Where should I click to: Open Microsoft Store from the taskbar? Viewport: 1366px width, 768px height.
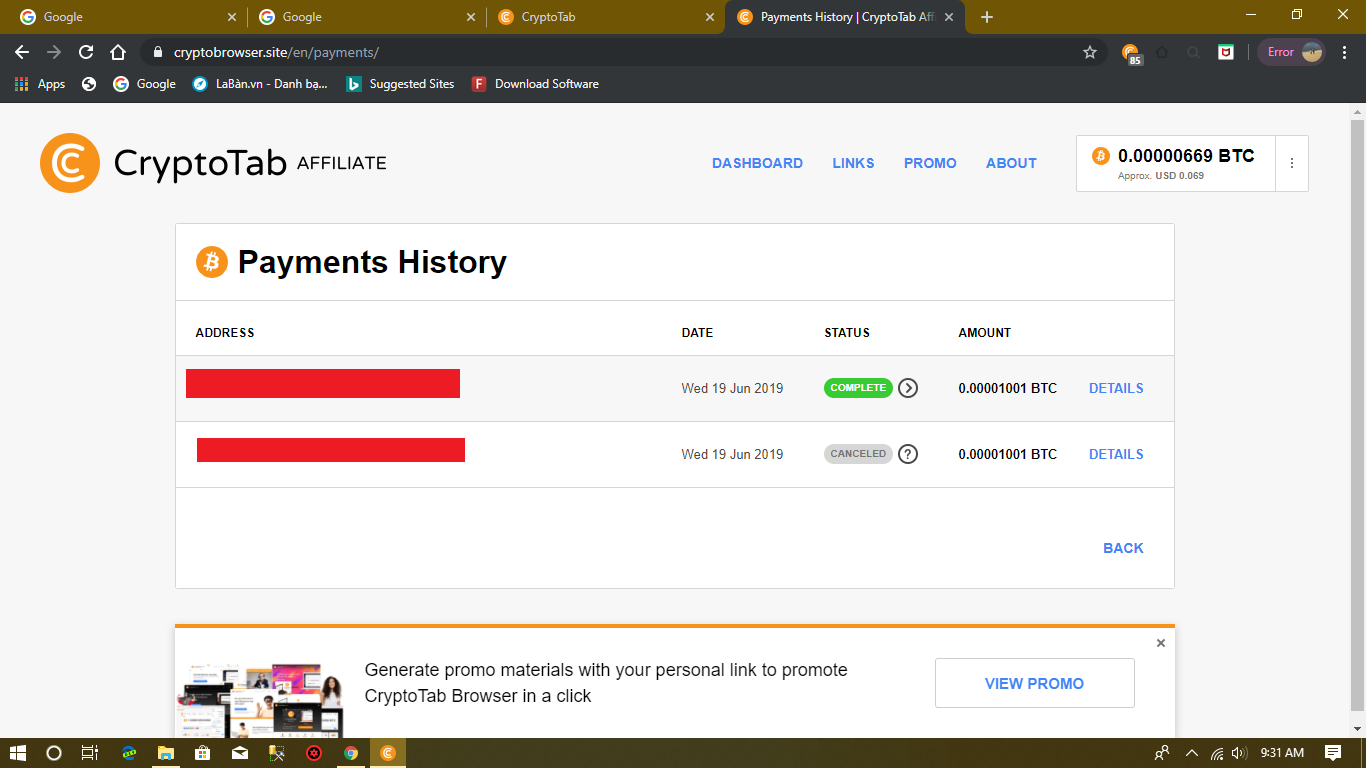coord(203,753)
